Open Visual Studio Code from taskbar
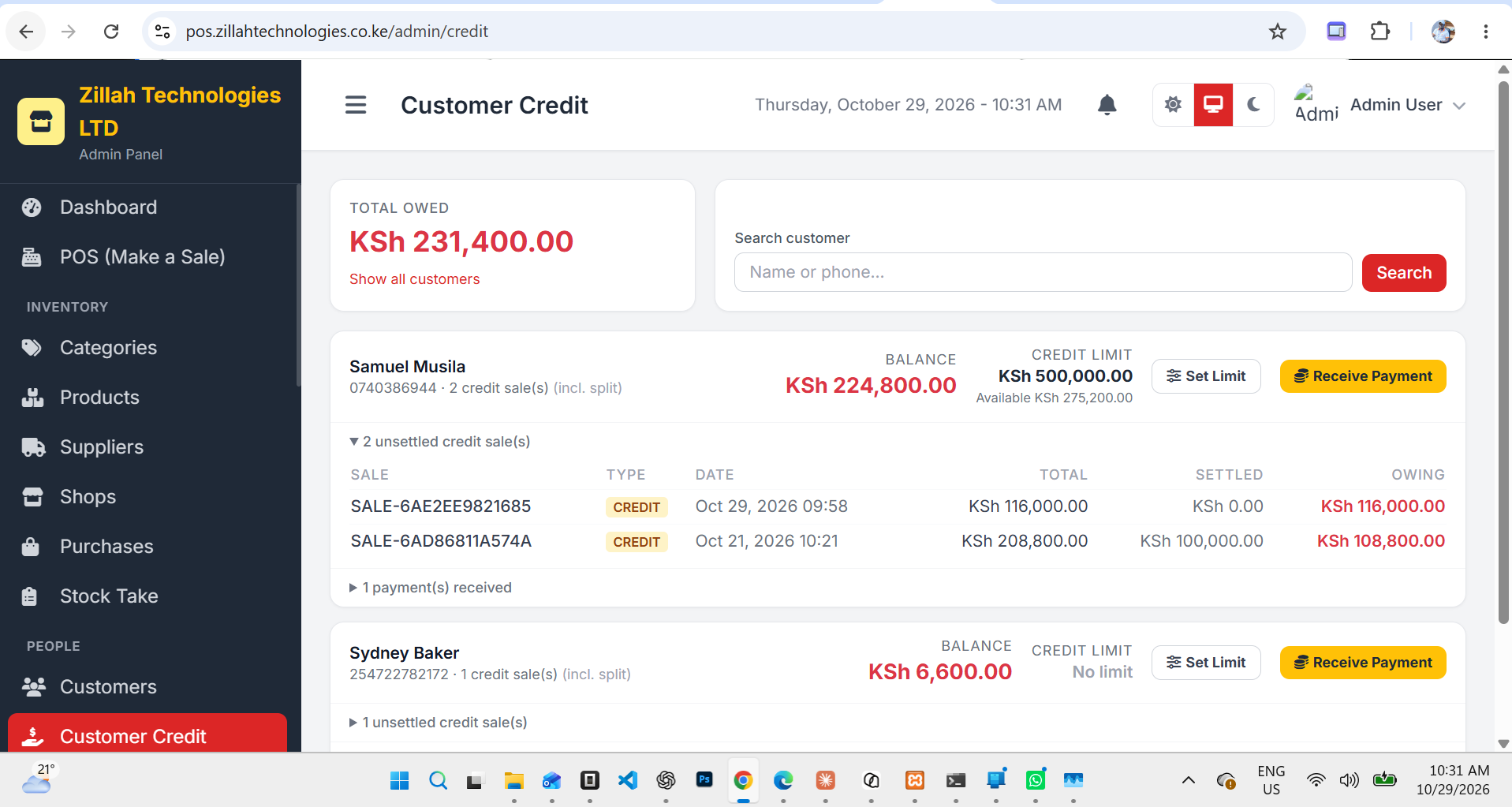This screenshot has height=807, width=1512. (628, 780)
